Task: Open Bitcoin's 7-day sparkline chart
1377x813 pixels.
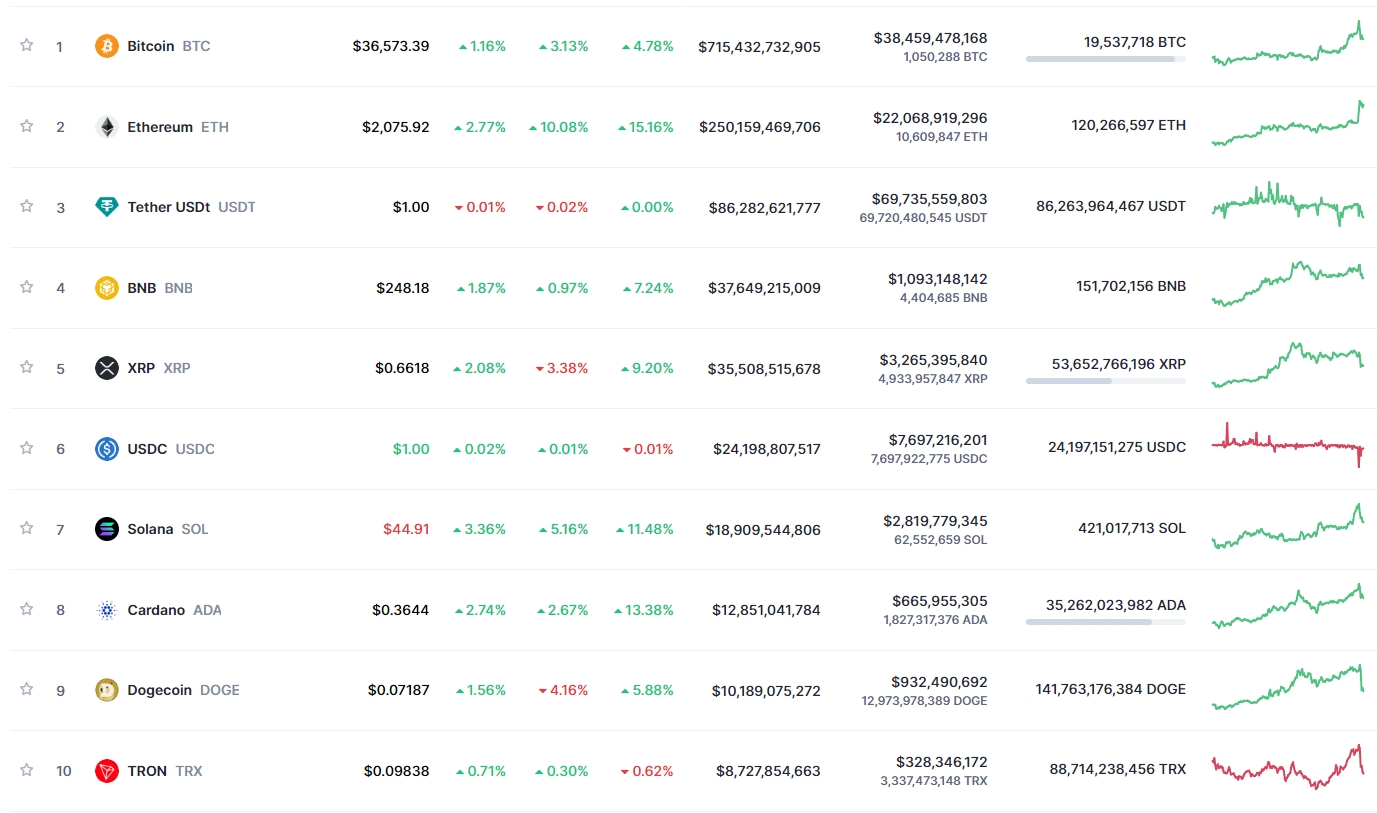Action: pos(1287,45)
